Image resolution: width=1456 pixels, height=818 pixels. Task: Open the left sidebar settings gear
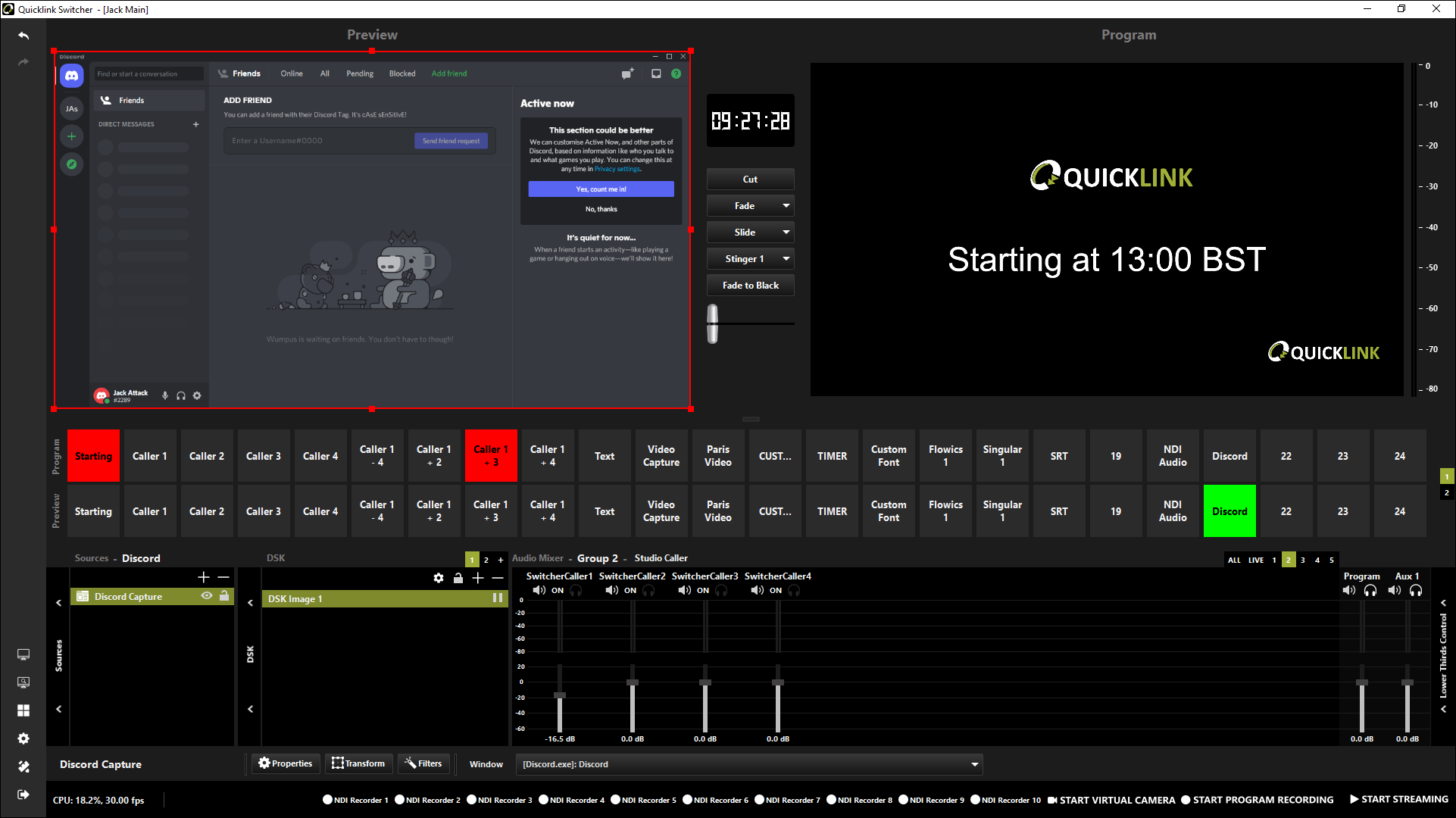point(23,738)
